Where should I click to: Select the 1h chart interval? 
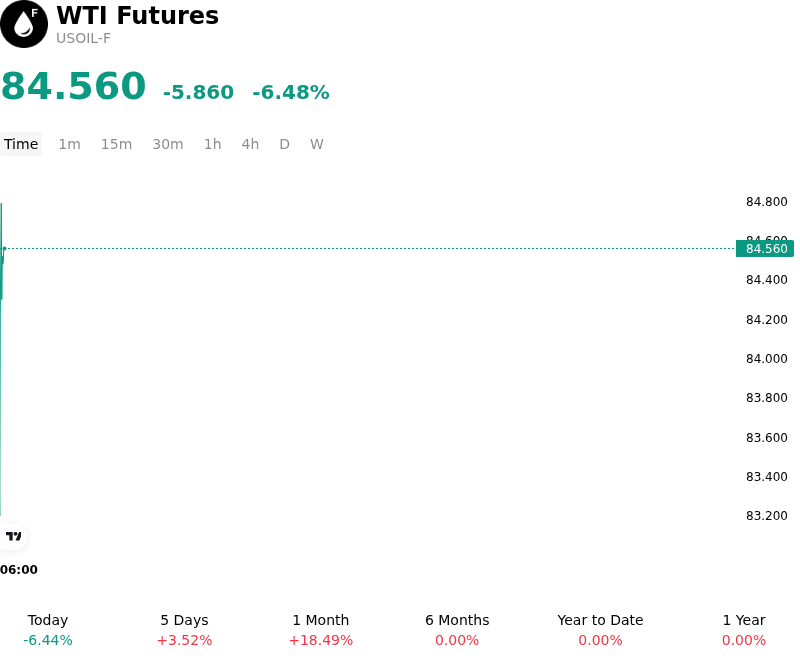[213, 144]
